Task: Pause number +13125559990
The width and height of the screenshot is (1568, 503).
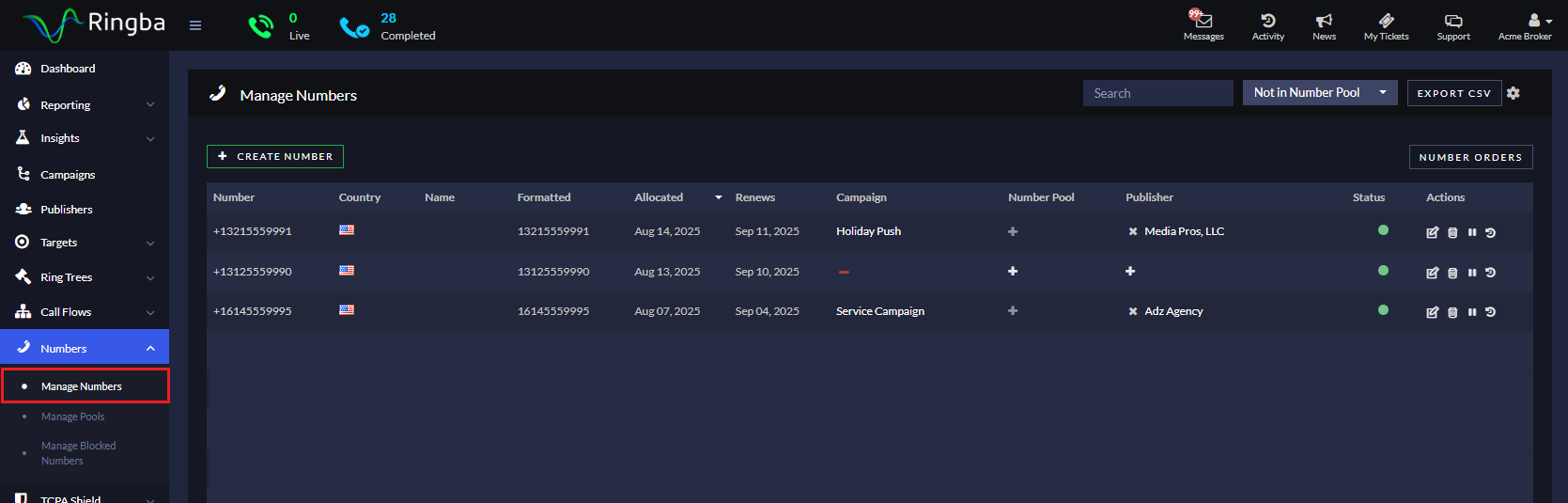Action: [x=1472, y=273]
